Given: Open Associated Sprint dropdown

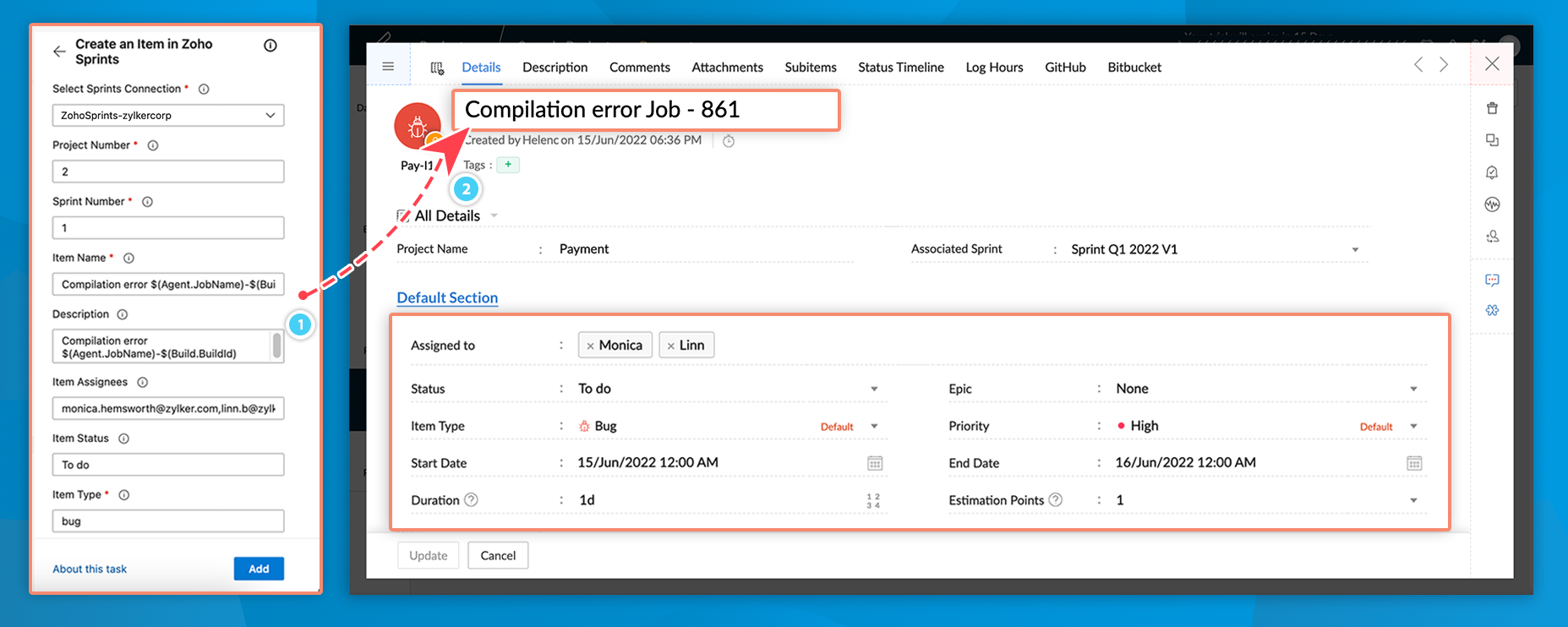Looking at the screenshot, I should pyautogui.click(x=1355, y=250).
